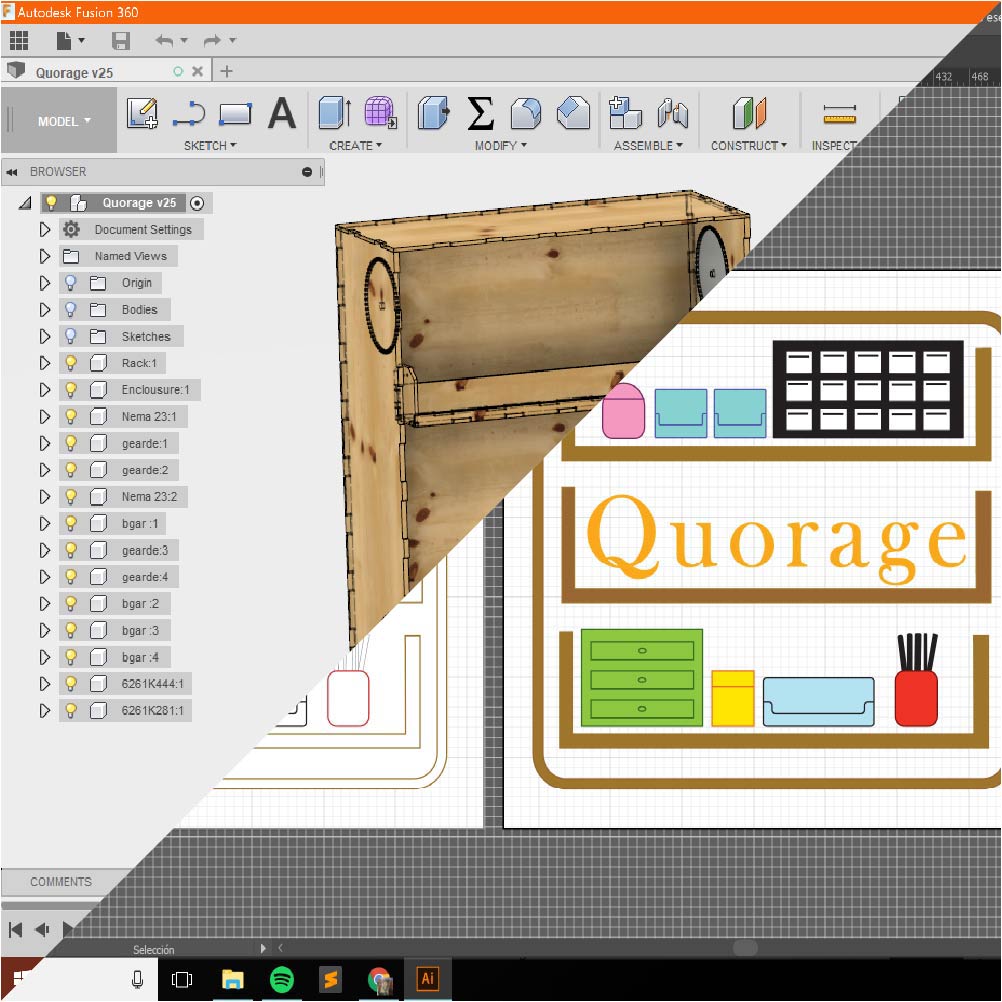Select the Chamfer tool
1002x1002 pixels.
(x=573, y=113)
